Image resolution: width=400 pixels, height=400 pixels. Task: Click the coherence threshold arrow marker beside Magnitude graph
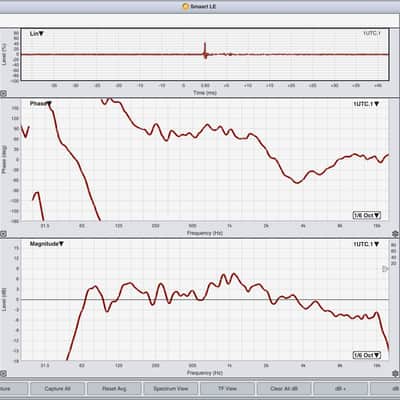pyautogui.click(x=385, y=269)
